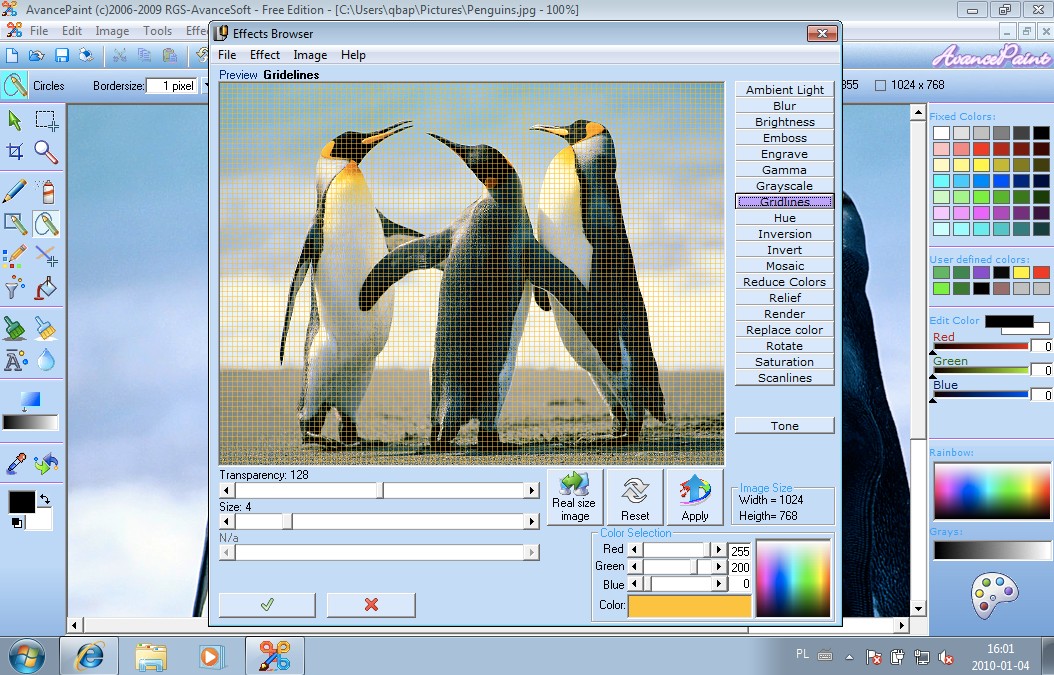Click the Water drop blur tool
This screenshot has height=675, width=1054.
coord(46,360)
